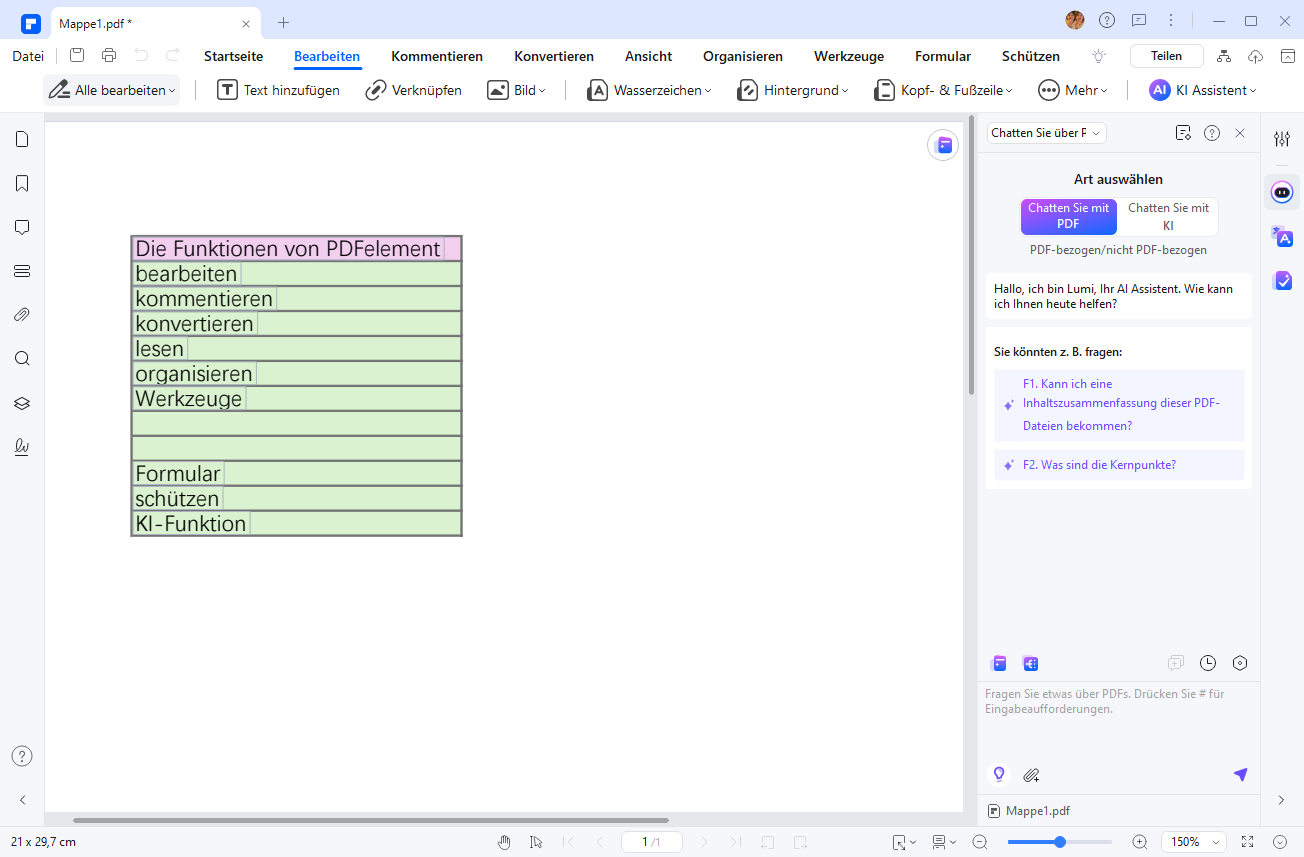
Task: Open the comments panel icon in sidebar
Action: coord(22,227)
